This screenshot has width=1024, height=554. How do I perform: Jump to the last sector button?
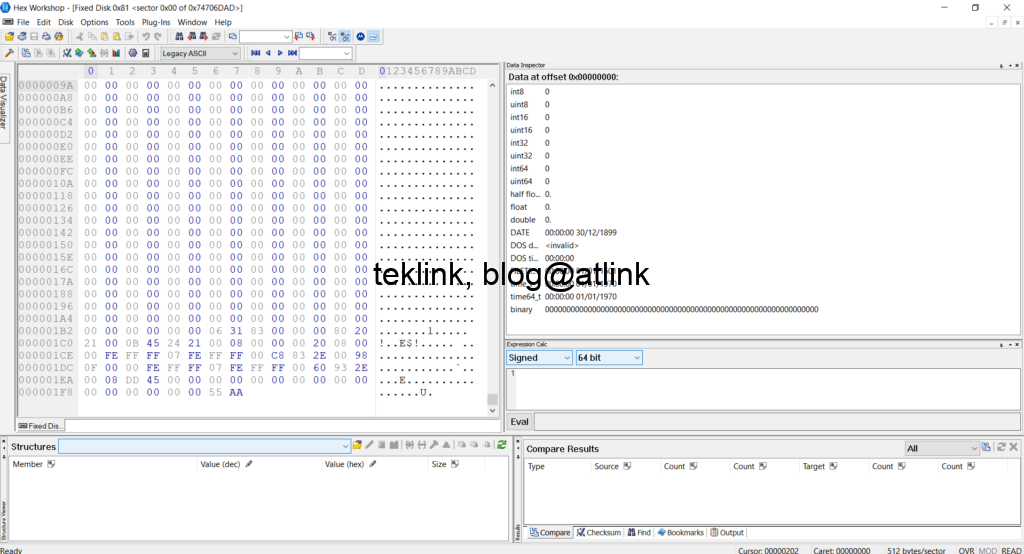coord(292,53)
